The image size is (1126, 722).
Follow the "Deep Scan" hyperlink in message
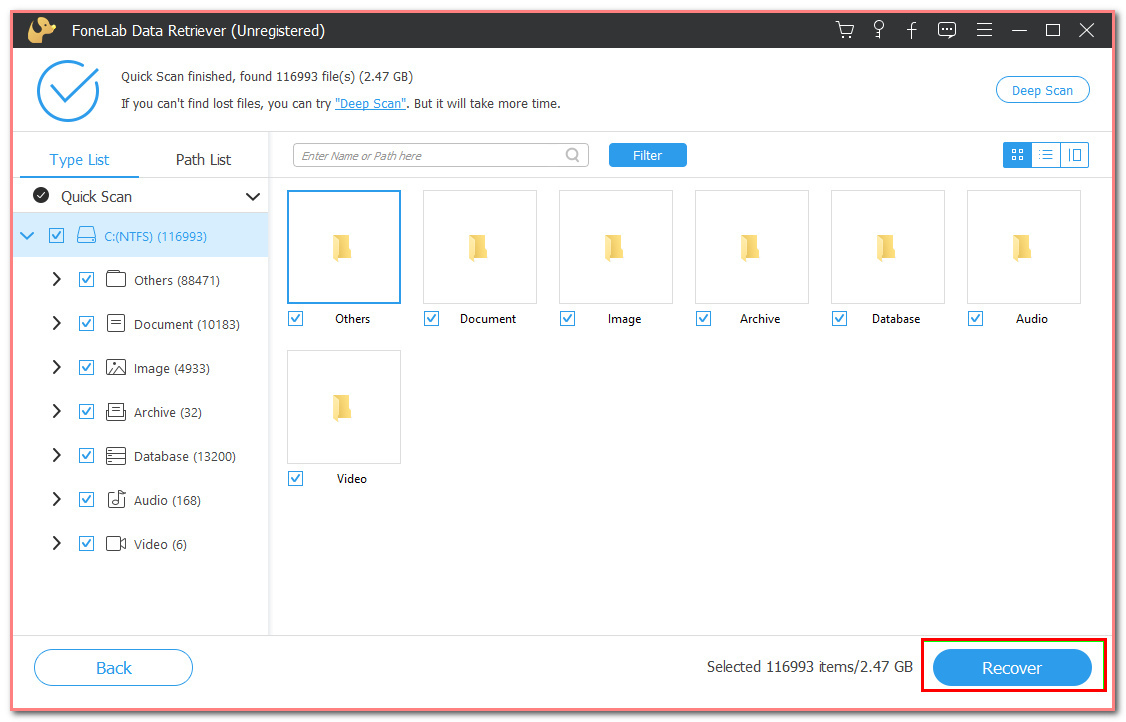pos(371,103)
